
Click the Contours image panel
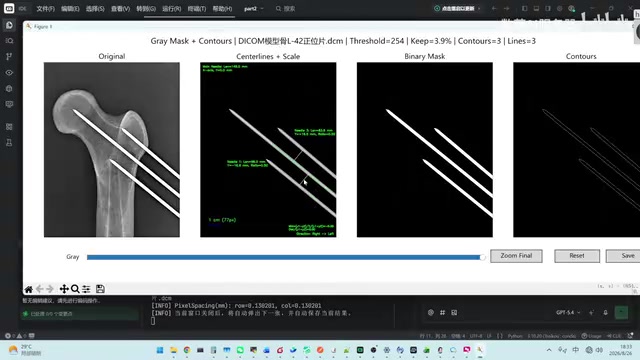[x=576, y=149]
